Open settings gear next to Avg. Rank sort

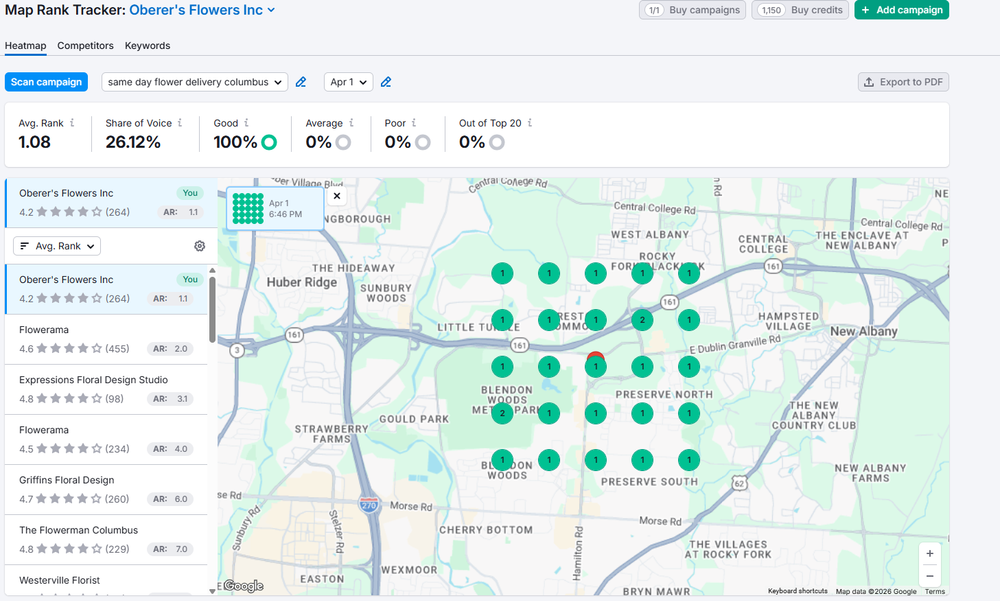[200, 246]
